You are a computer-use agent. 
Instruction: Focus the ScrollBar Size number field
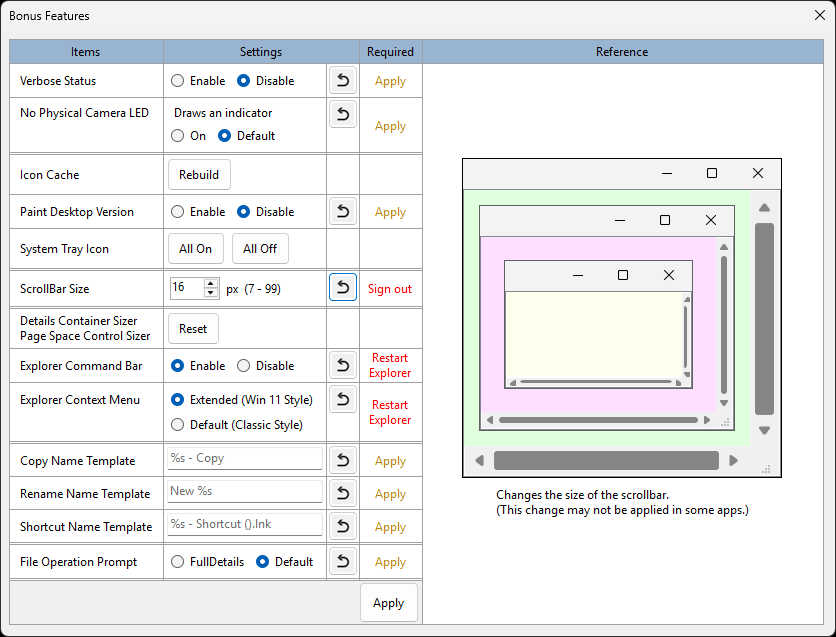[187, 288]
